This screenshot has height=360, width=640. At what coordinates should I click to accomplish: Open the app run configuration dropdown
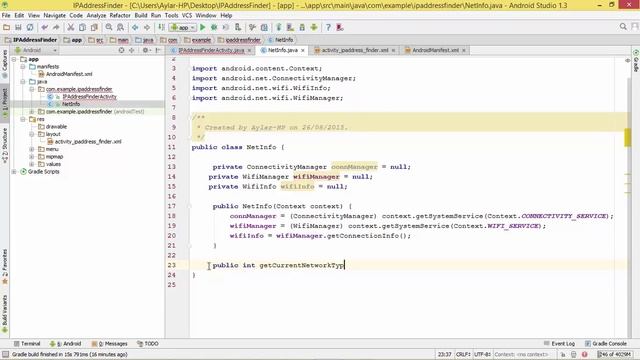[183, 27]
